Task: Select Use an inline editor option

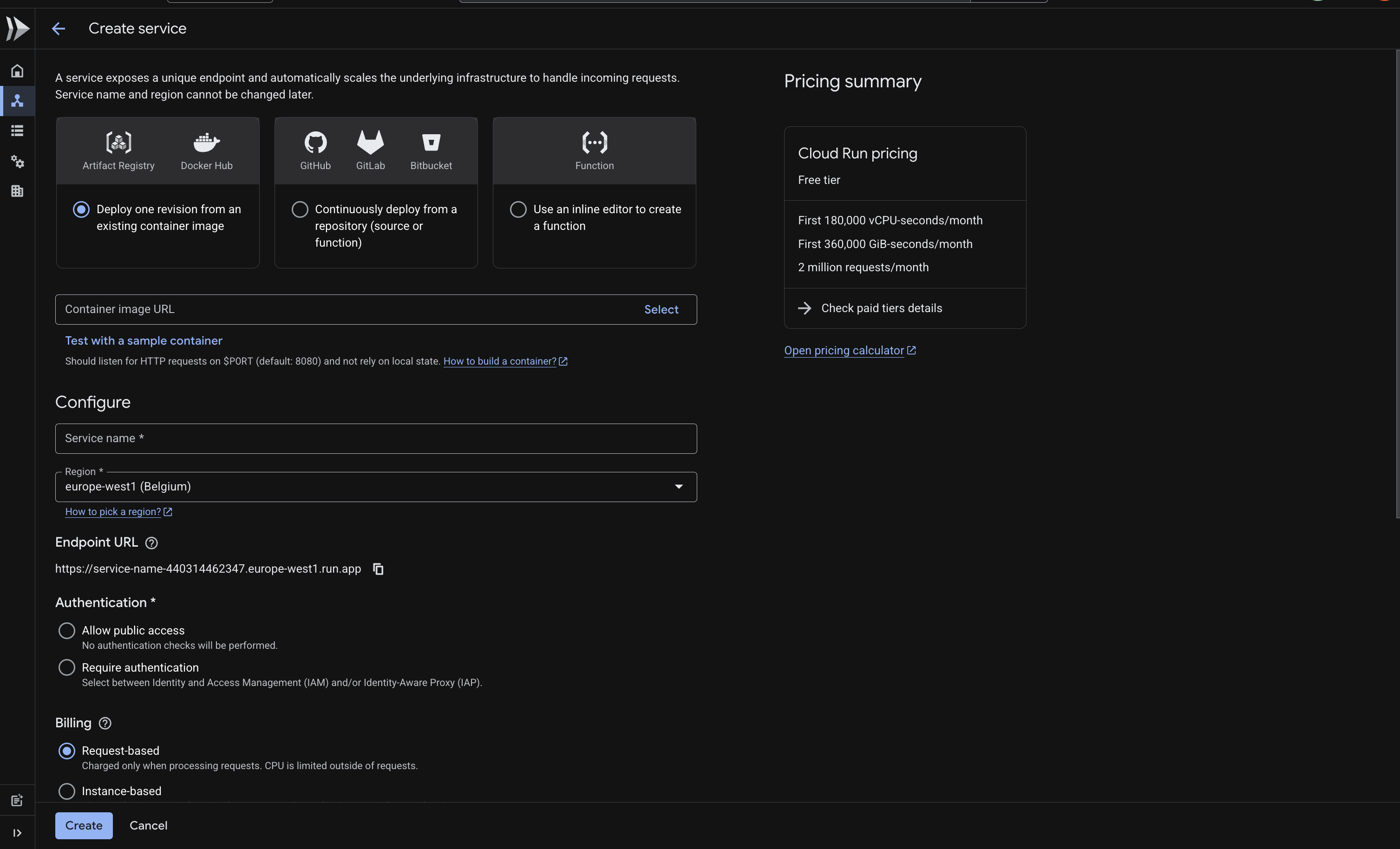Action: (x=518, y=209)
